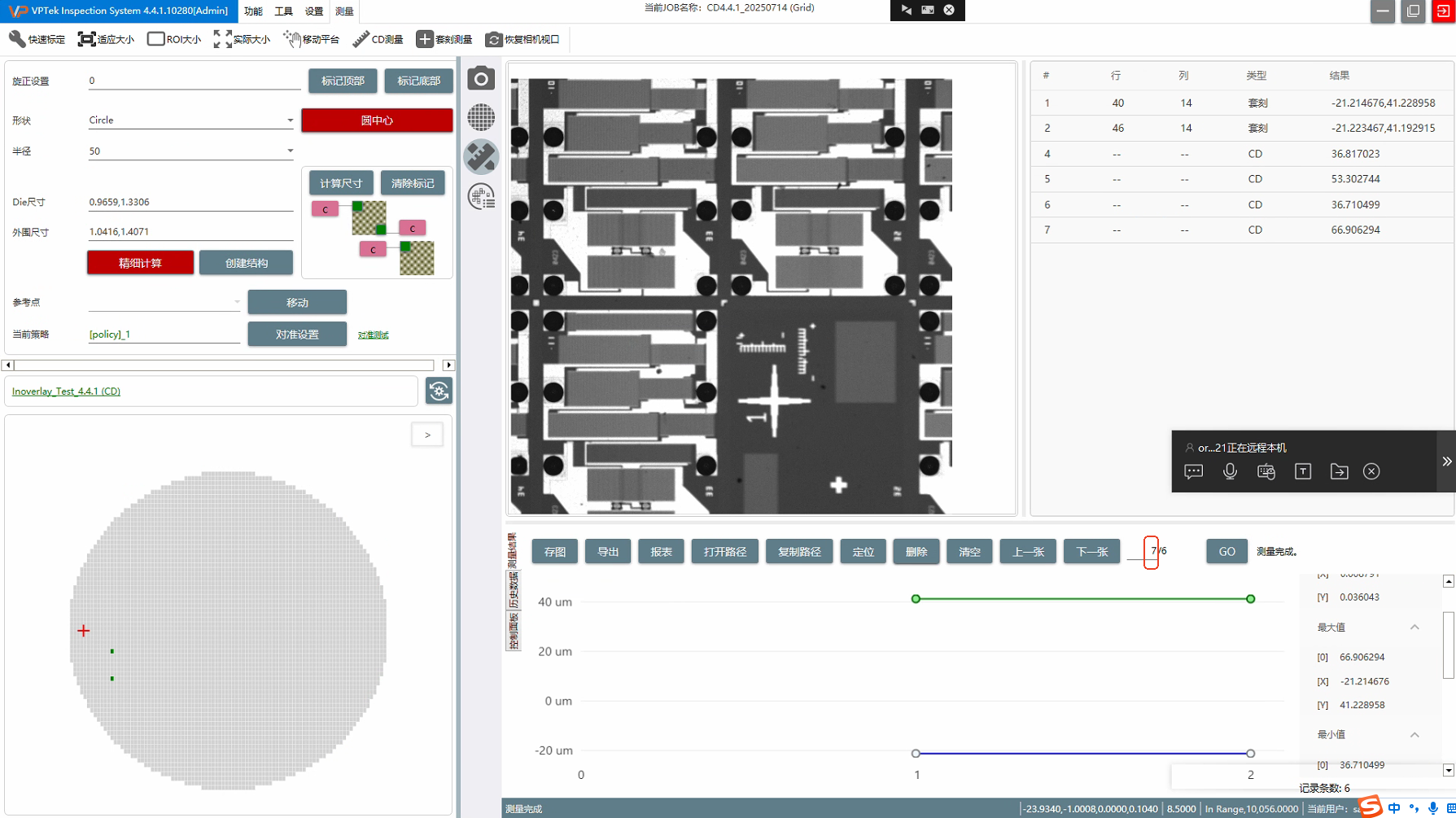The width and height of the screenshot is (1456, 818).
Task: Switch to the 控制面板 vertical tab
Action: [513, 632]
